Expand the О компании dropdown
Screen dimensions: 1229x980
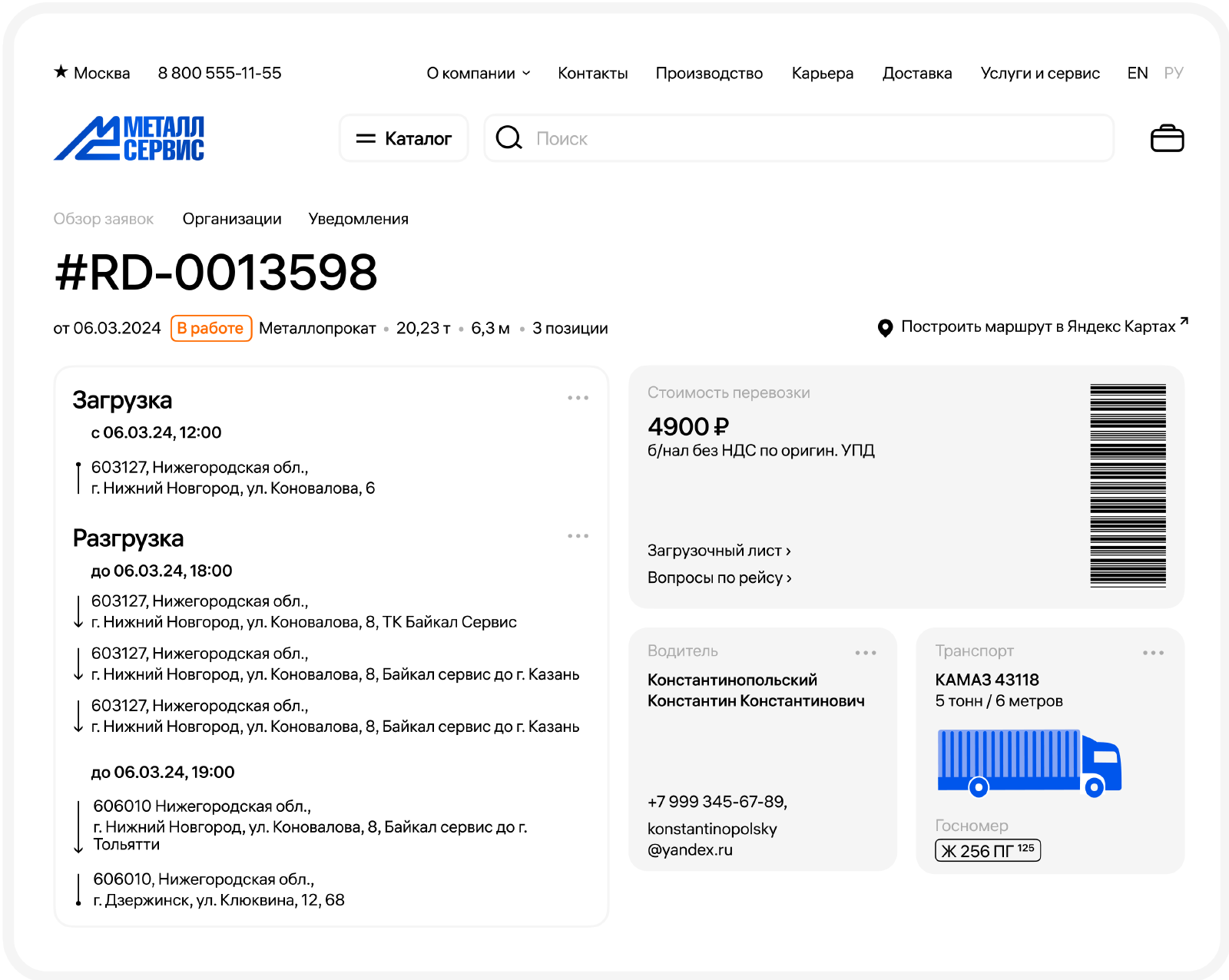(478, 73)
